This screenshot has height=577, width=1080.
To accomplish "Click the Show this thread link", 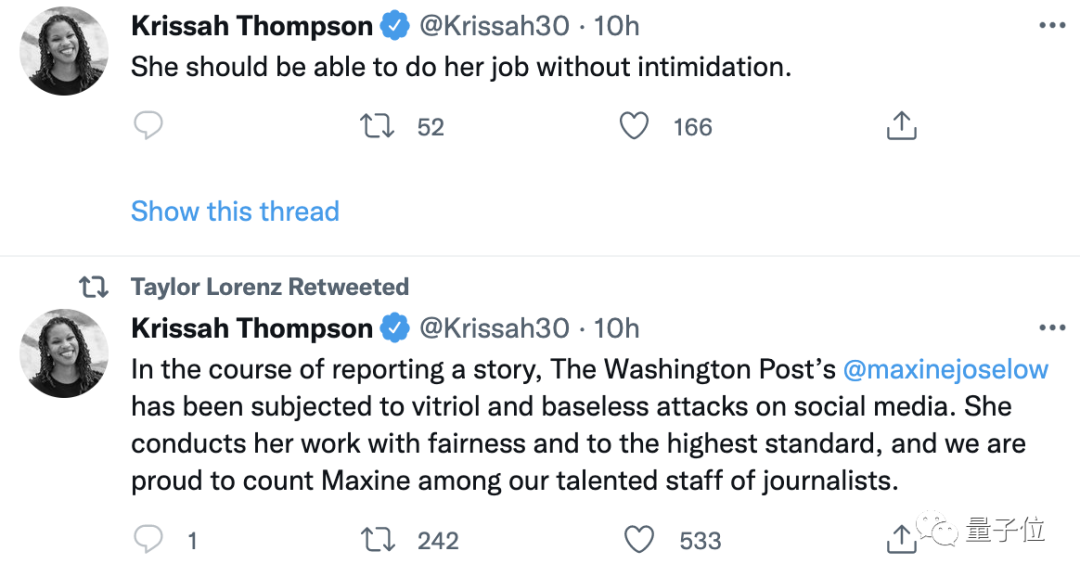I will point(235,211).
